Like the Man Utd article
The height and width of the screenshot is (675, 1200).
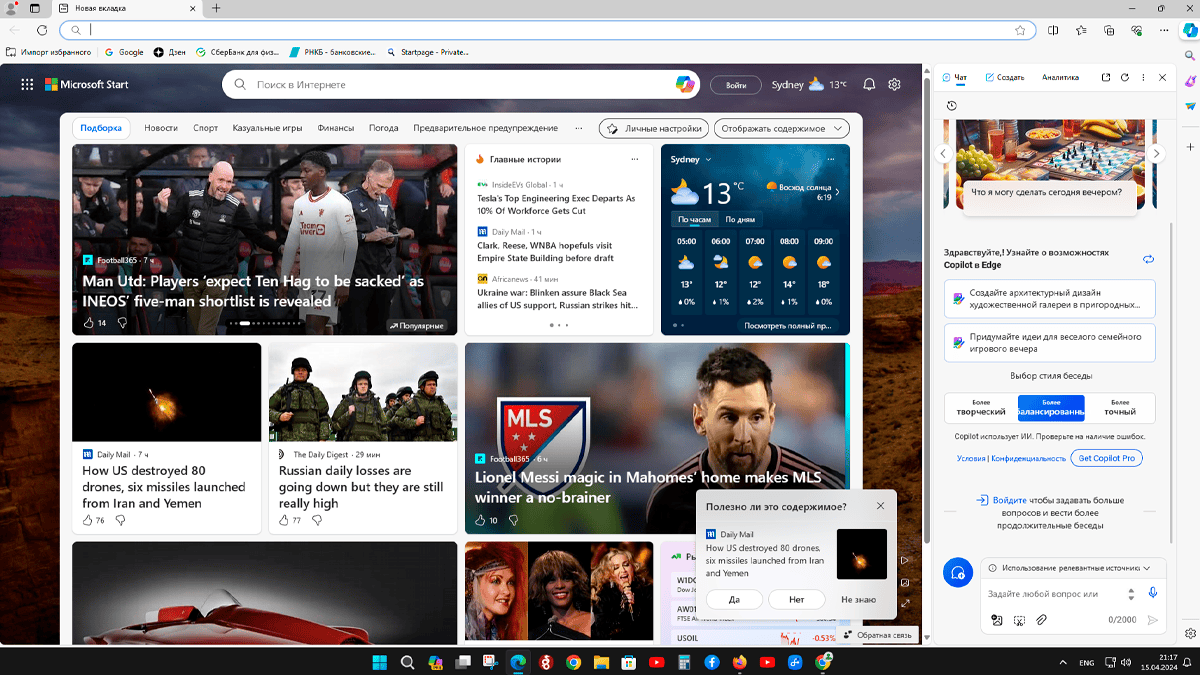(x=88, y=323)
